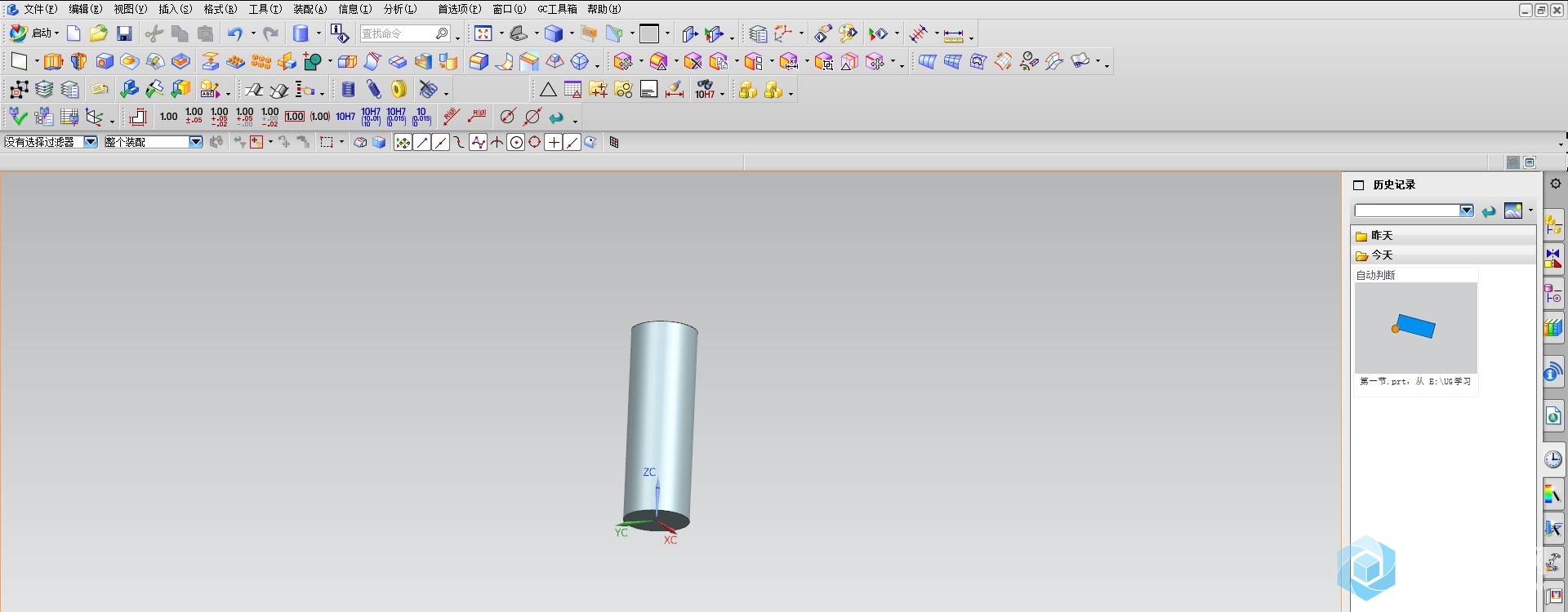Click the Move Face cube icon
The height and width of the screenshot is (612, 1568).
623,61
